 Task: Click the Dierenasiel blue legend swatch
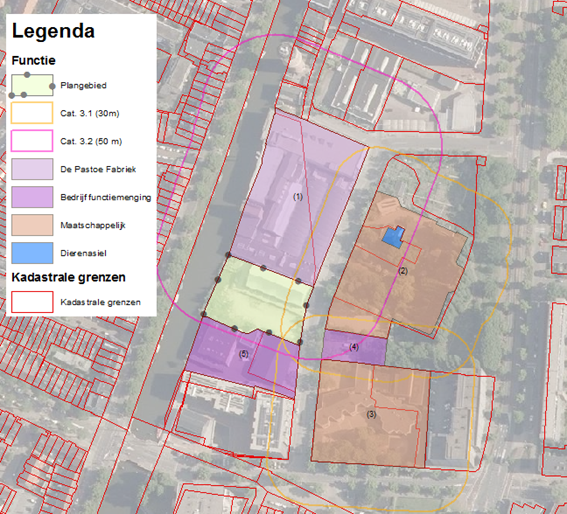point(32,253)
